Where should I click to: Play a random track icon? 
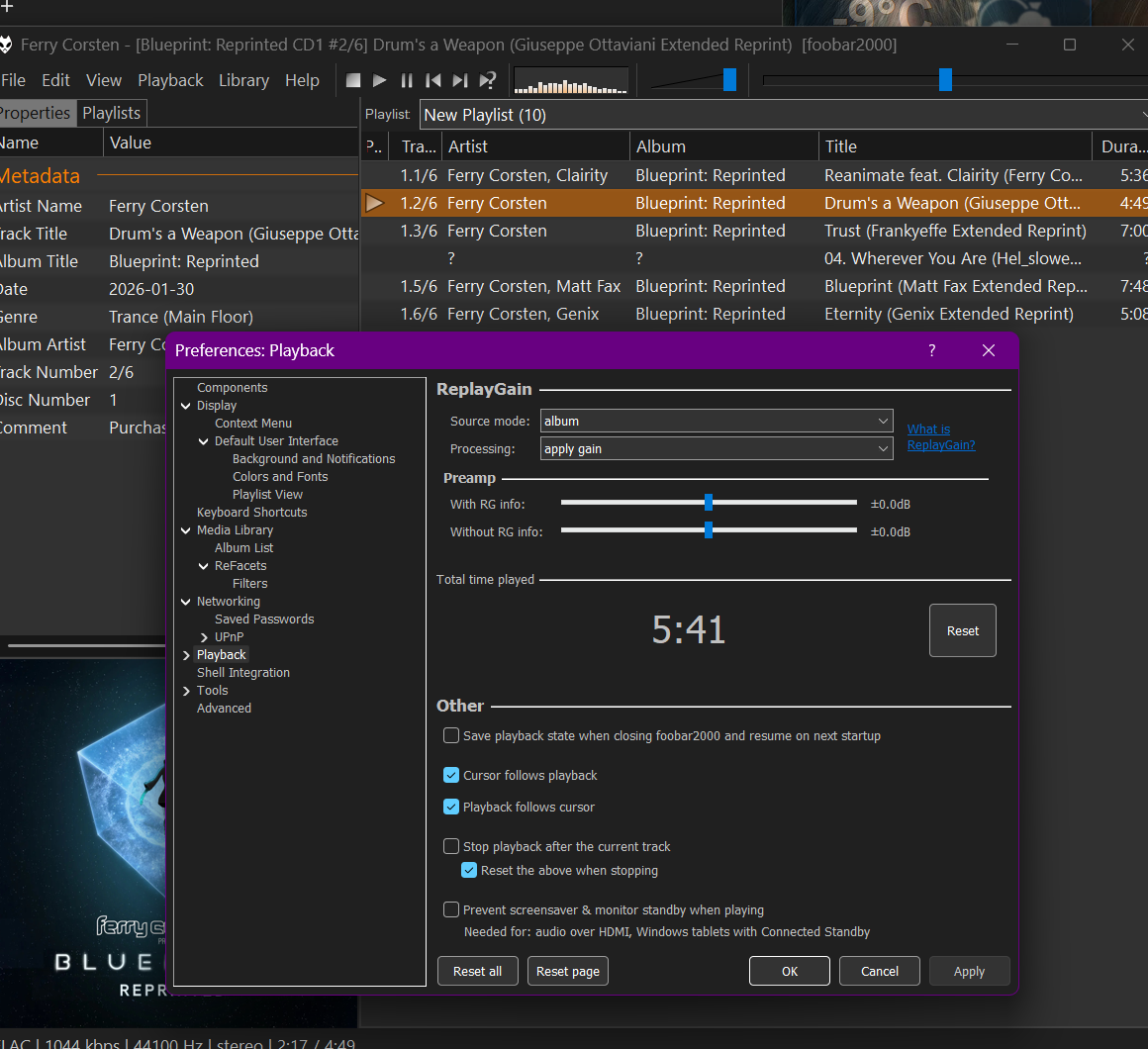pyautogui.click(x=488, y=80)
